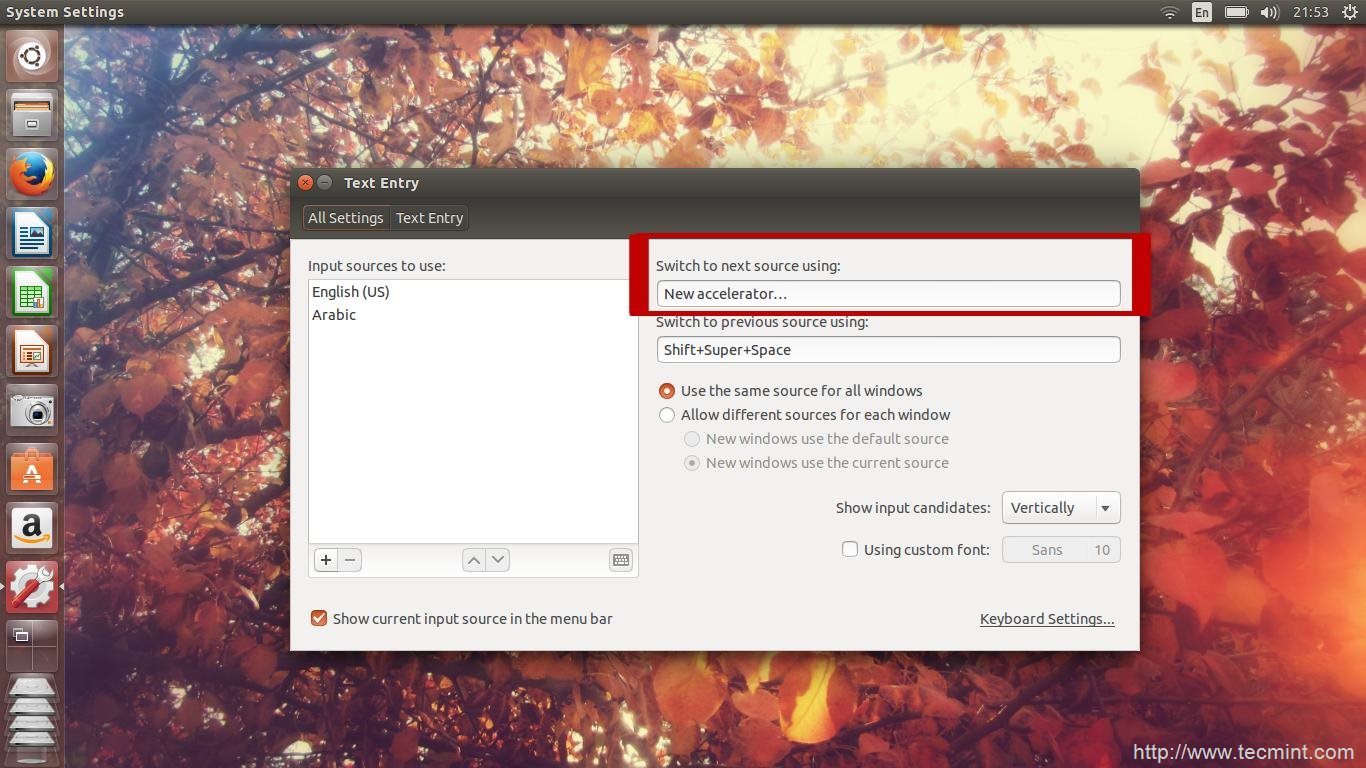
Task: Close the Text Entry window
Action: 306,183
